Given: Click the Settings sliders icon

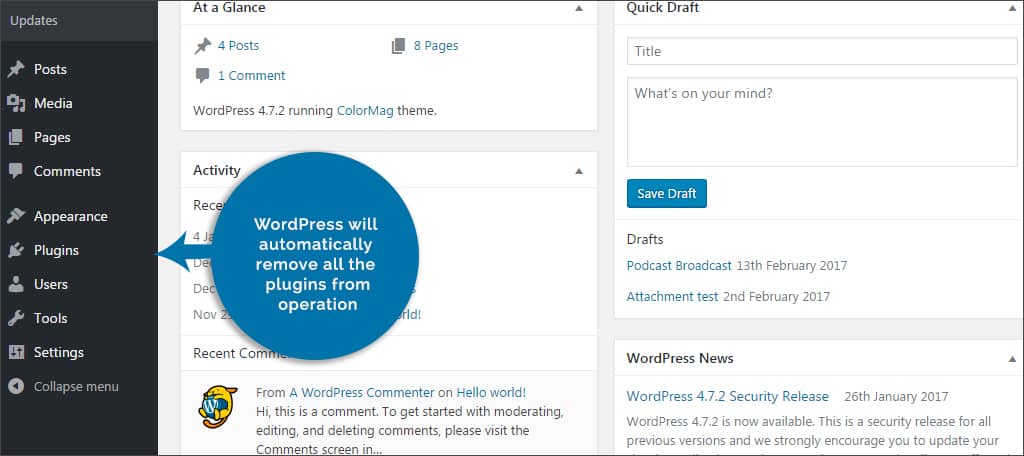Looking at the screenshot, I should (x=16, y=352).
